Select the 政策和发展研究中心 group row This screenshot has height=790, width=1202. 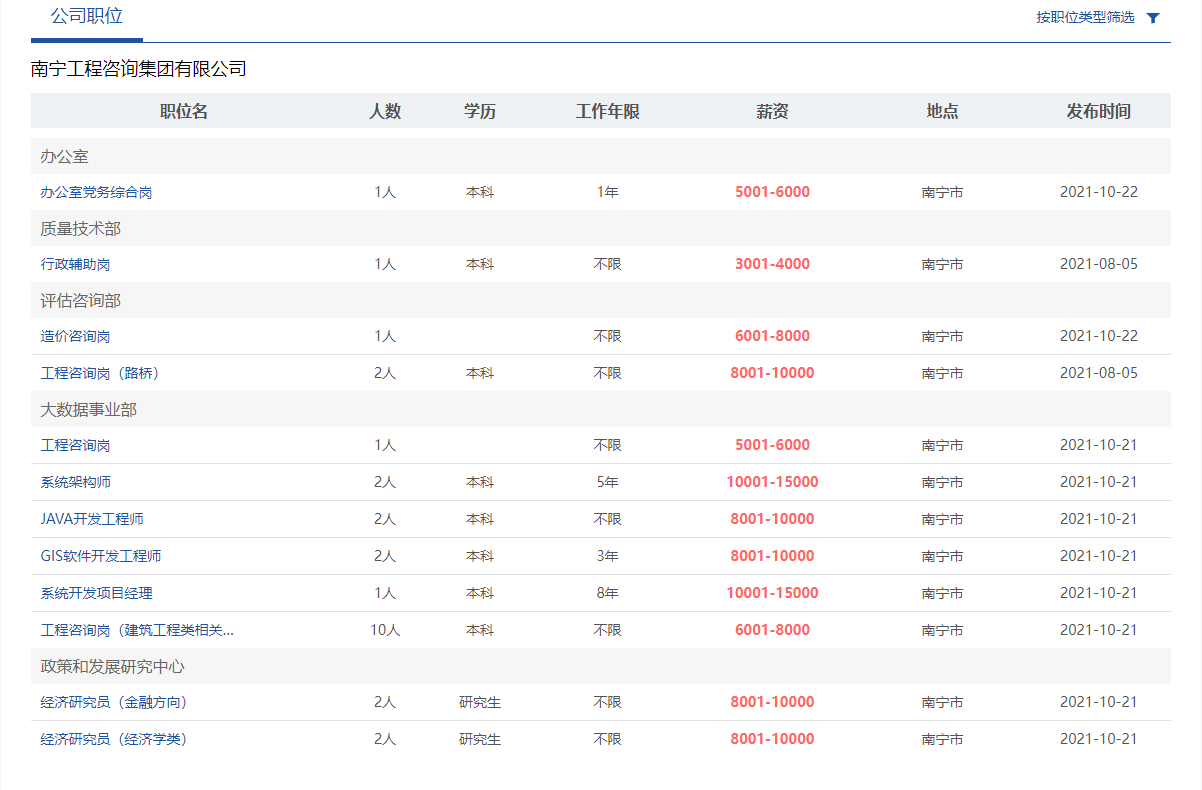[601, 666]
